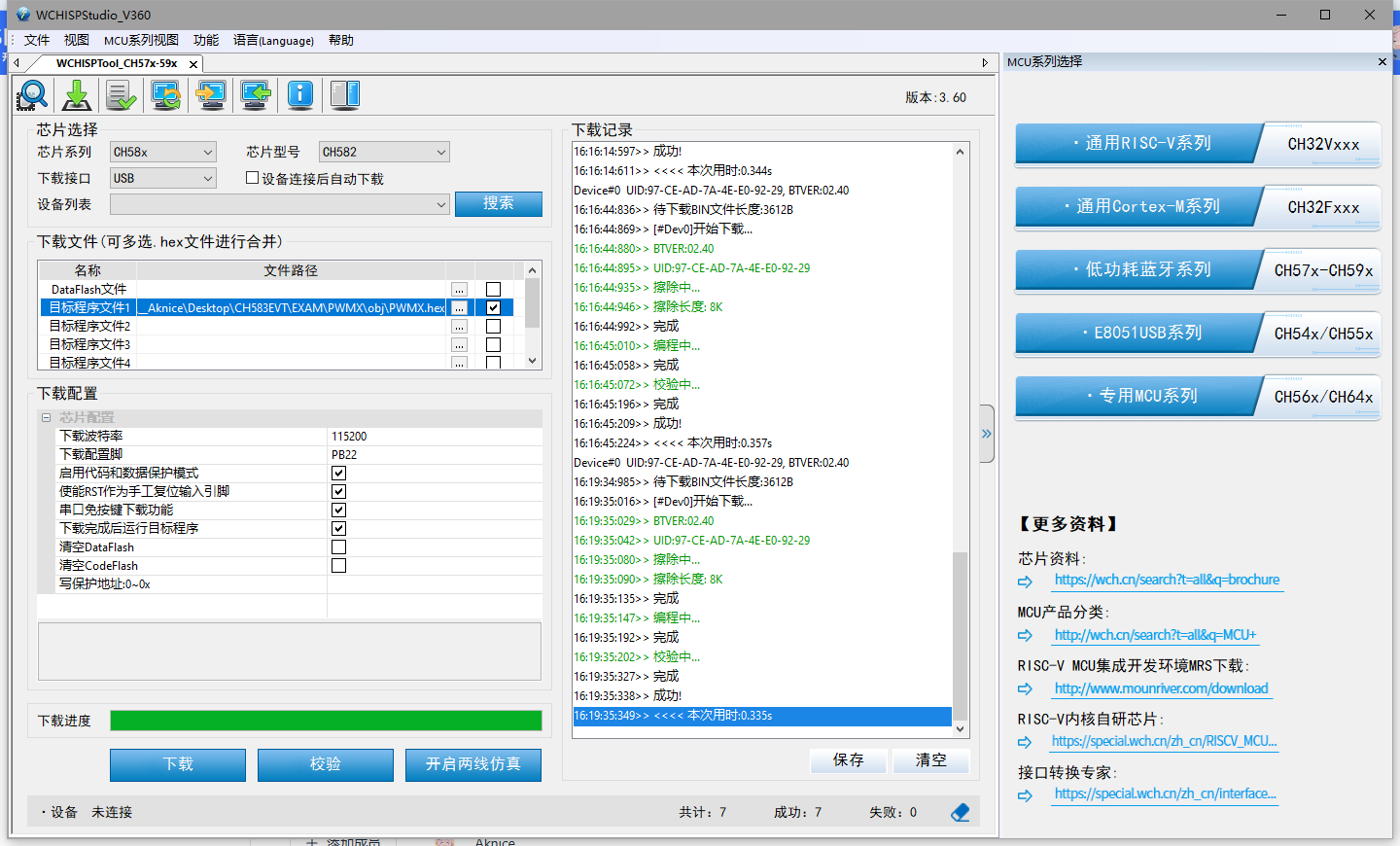Screen dimensions: 1400x846
Task: Open the 文件 menu
Action: click(x=37, y=41)
